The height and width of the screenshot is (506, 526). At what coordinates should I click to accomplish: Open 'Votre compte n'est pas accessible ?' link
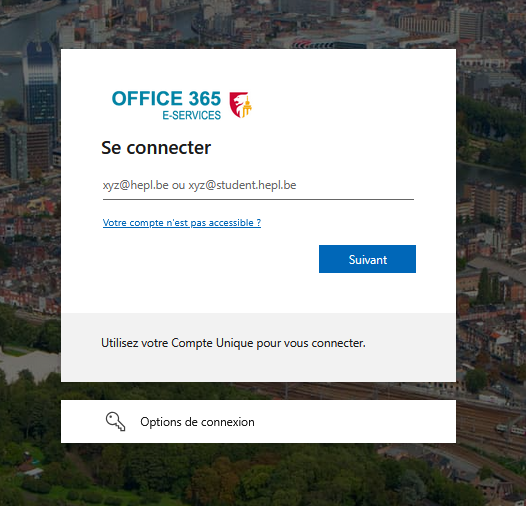(x=182, y=222)
